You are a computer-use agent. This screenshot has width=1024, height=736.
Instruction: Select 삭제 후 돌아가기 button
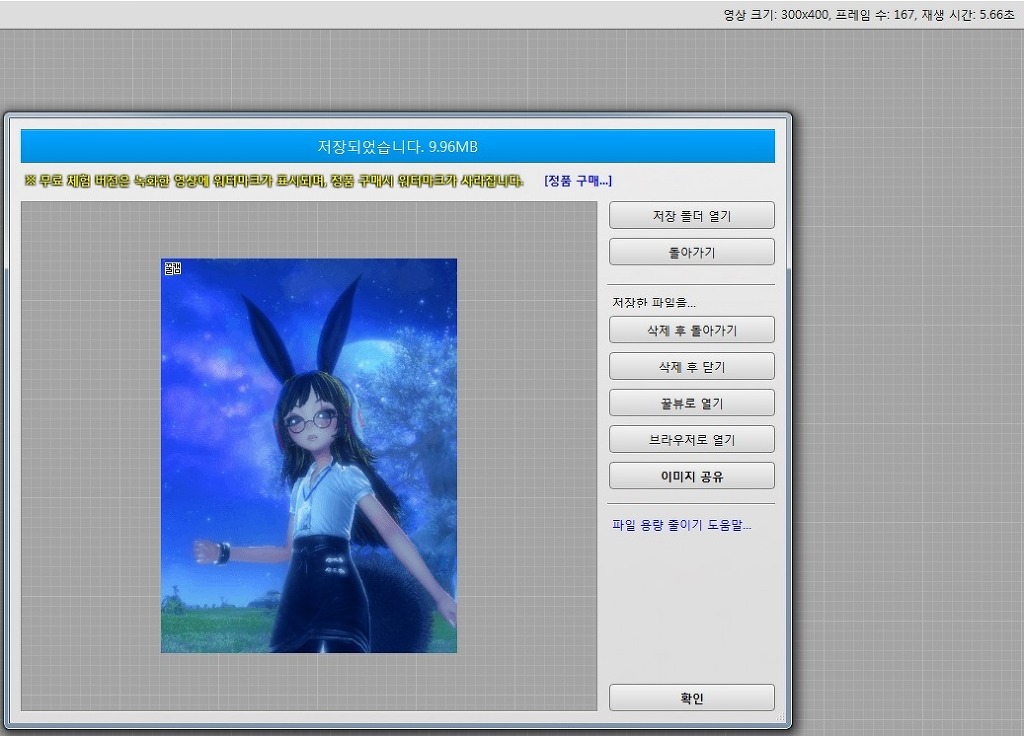point(692,330)
